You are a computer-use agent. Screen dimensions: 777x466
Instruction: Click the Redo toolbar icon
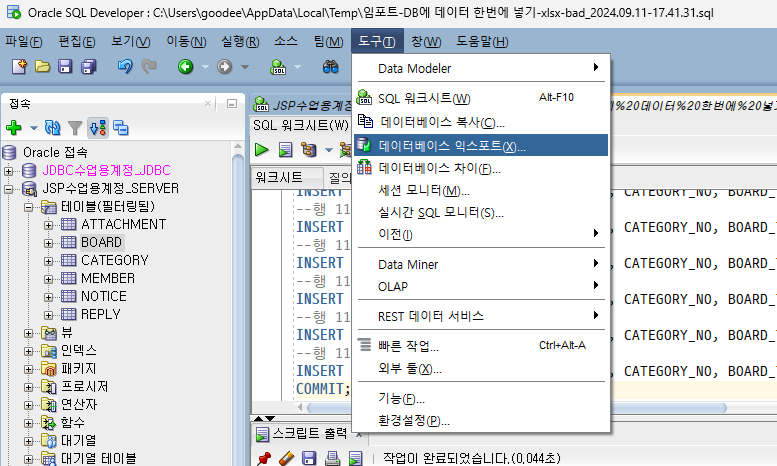(x=149, y=66)
